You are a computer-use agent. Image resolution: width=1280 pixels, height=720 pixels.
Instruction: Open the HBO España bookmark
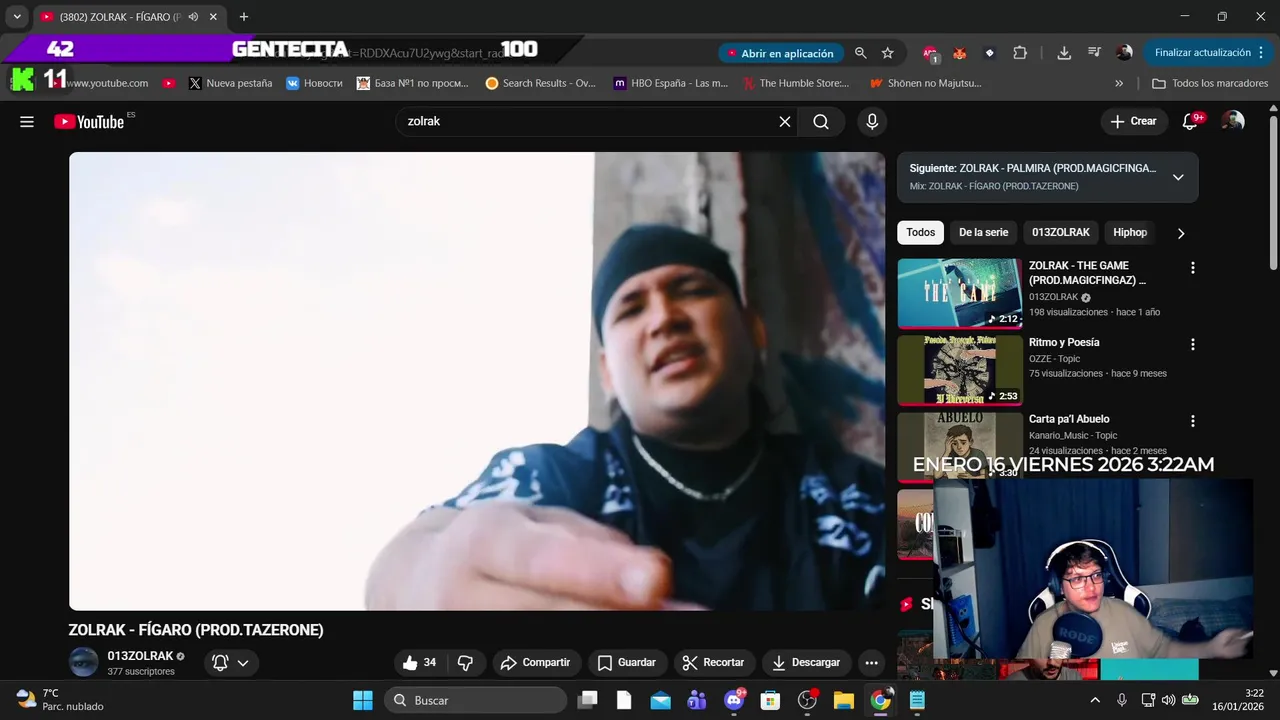(671, 83)
